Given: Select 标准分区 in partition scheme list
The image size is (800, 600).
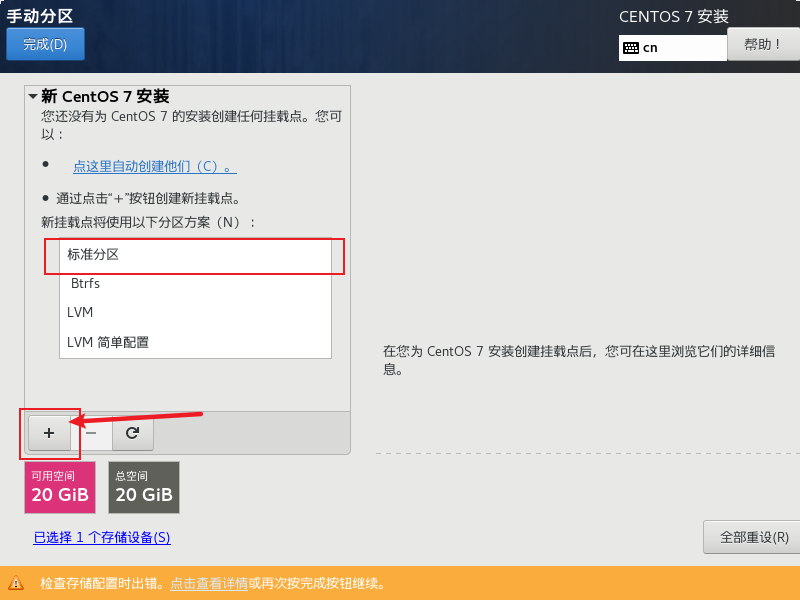Looking at the screenshot, I should [x=195, y=255].
